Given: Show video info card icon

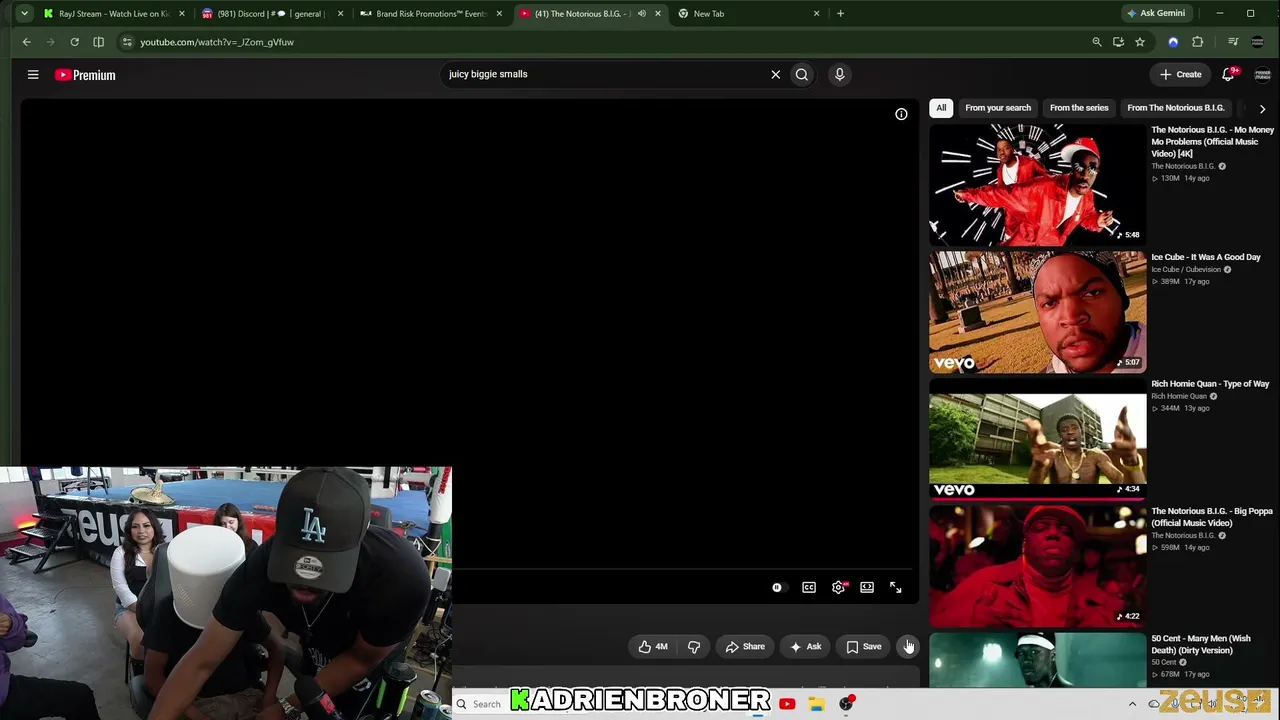Looking at the screenshot, I should (901, 114).
